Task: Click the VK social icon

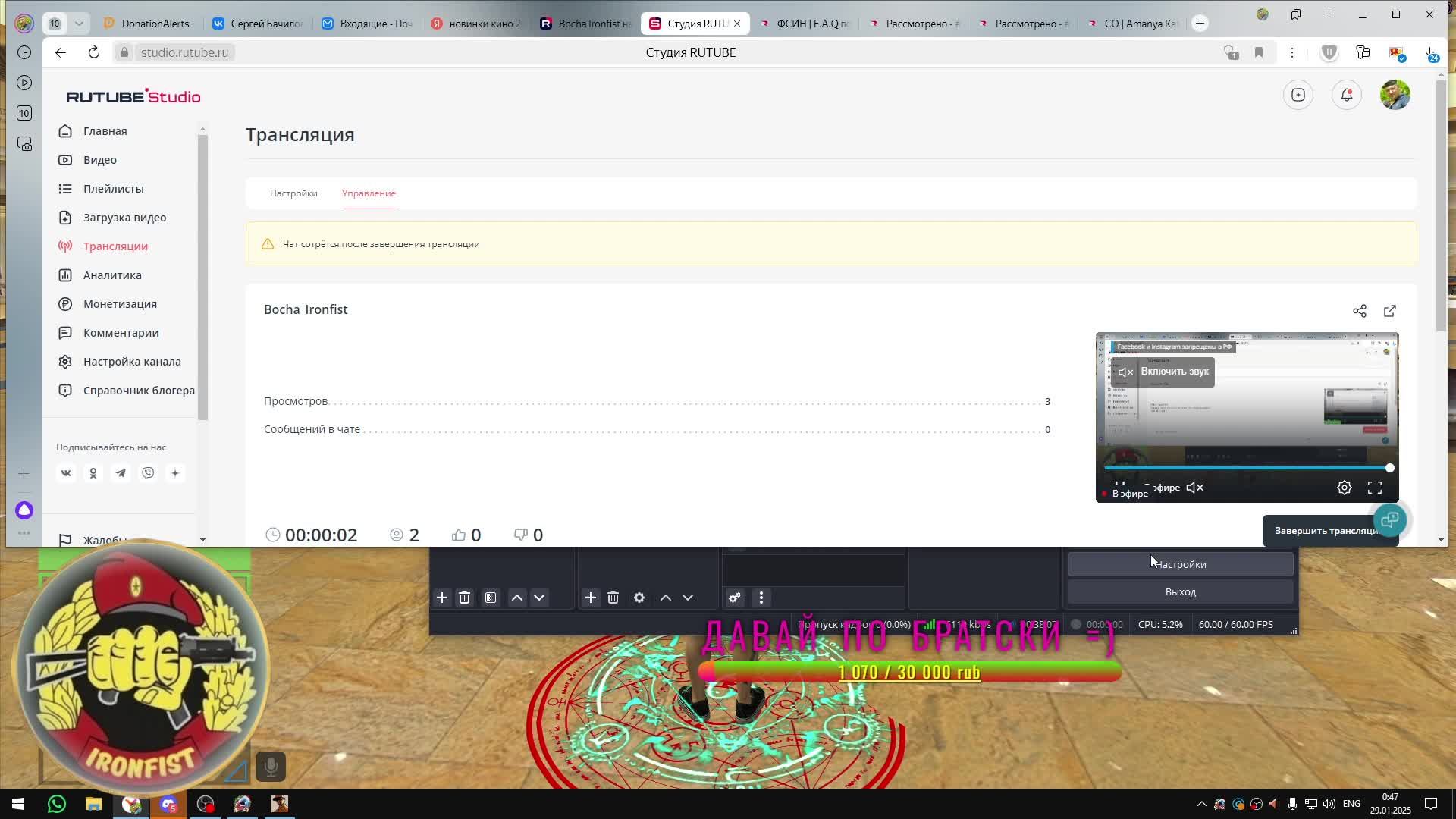Action: [66, 473]
